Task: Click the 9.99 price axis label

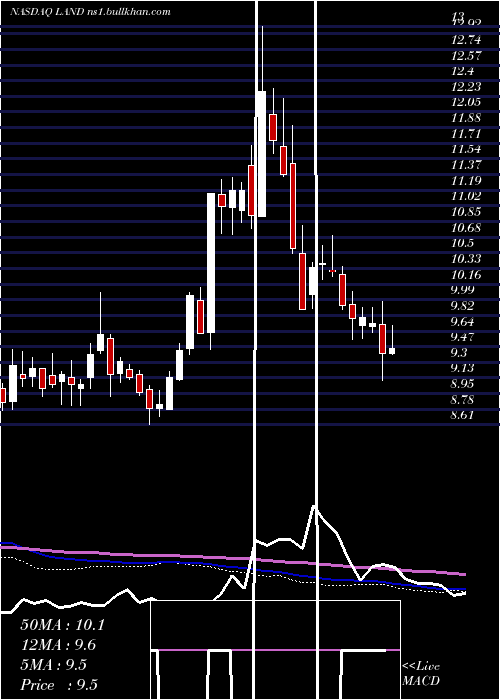Action: point(464,290)
